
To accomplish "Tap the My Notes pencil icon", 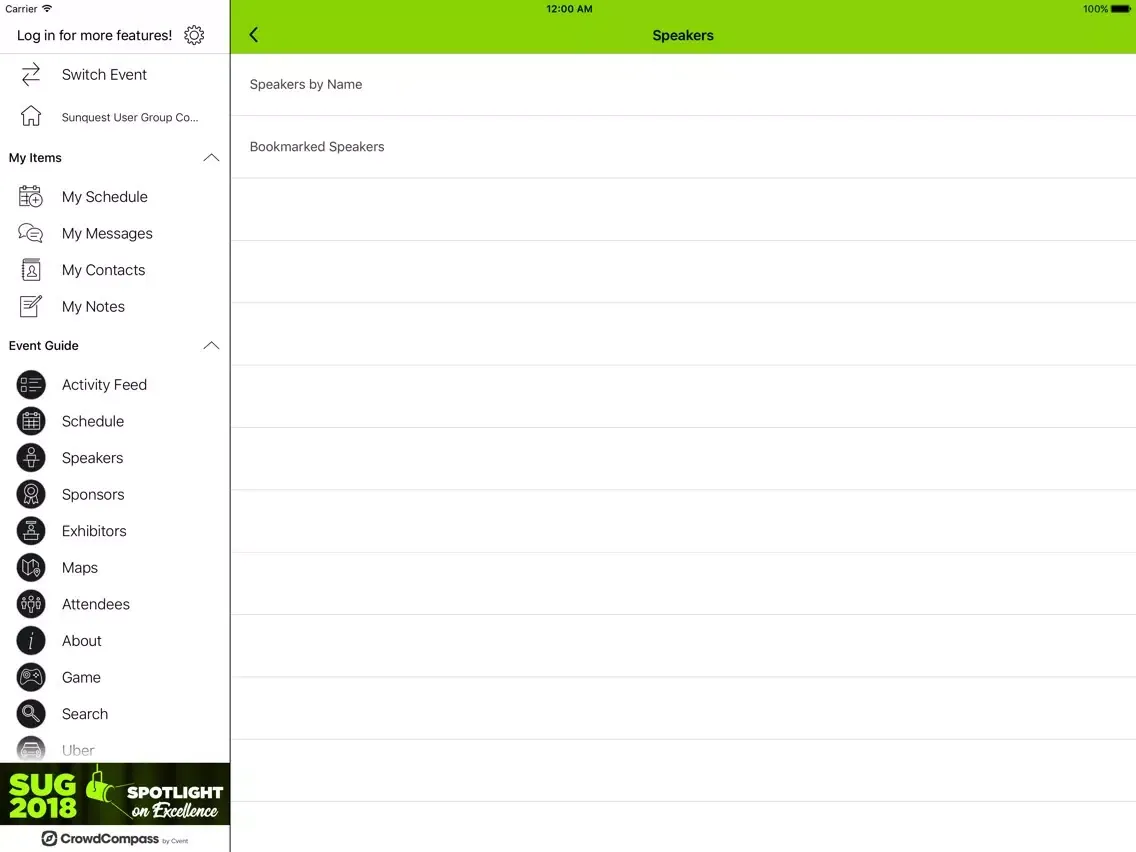I will [x=30, y=306].
